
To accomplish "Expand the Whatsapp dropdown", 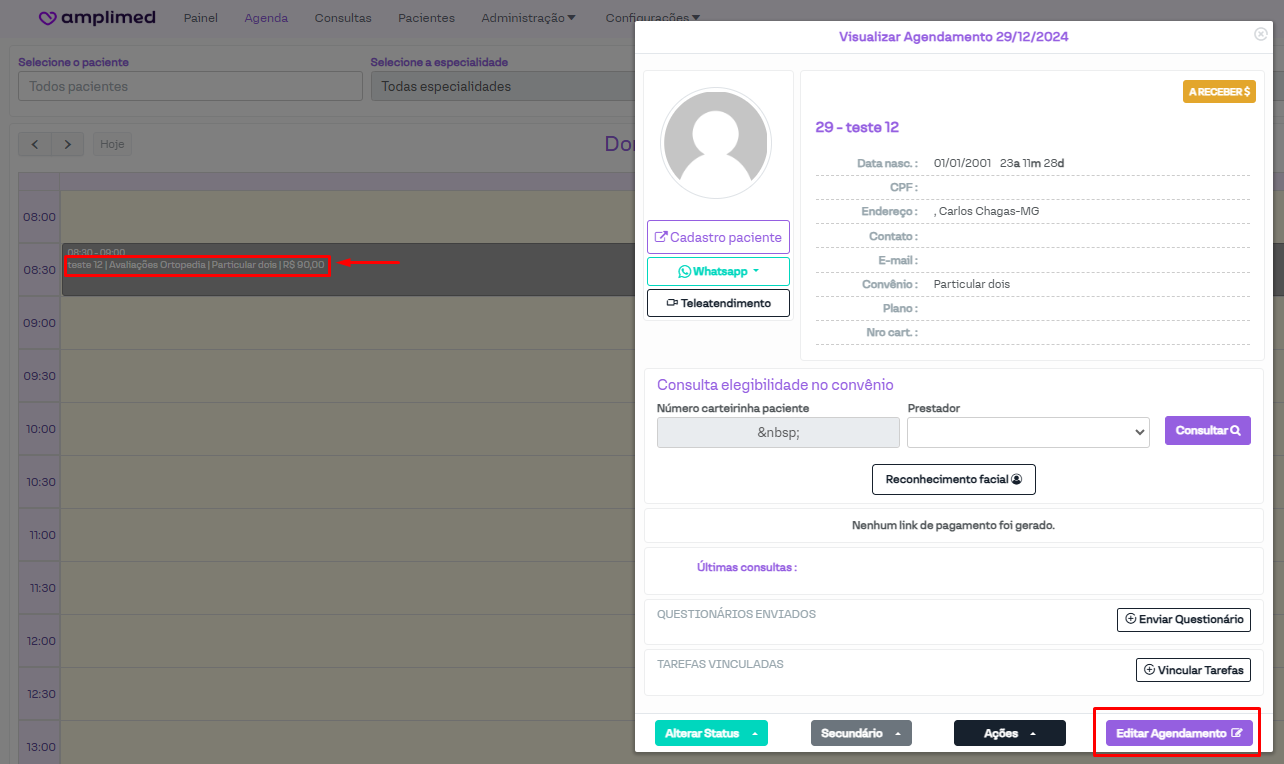I will coord(718,271).
